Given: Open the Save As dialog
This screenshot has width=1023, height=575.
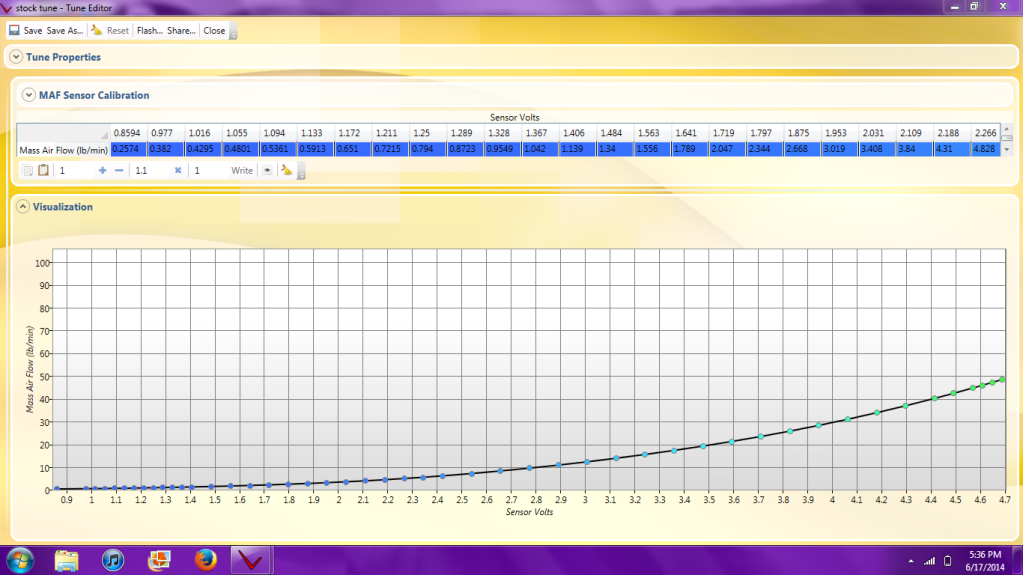Looking at the screenshot, I should 65,31.
